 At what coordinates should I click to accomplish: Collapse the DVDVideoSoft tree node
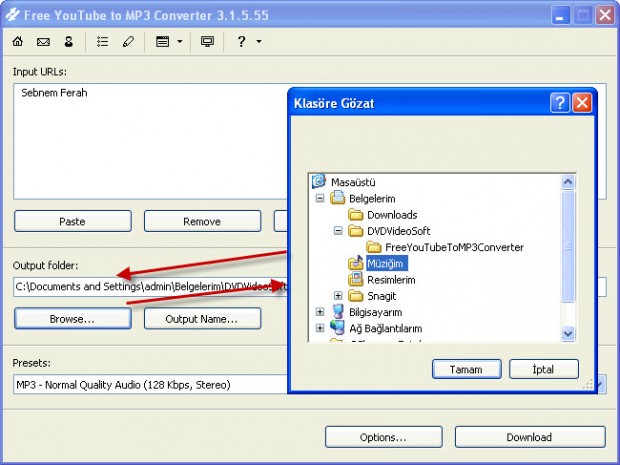point(338,230)
